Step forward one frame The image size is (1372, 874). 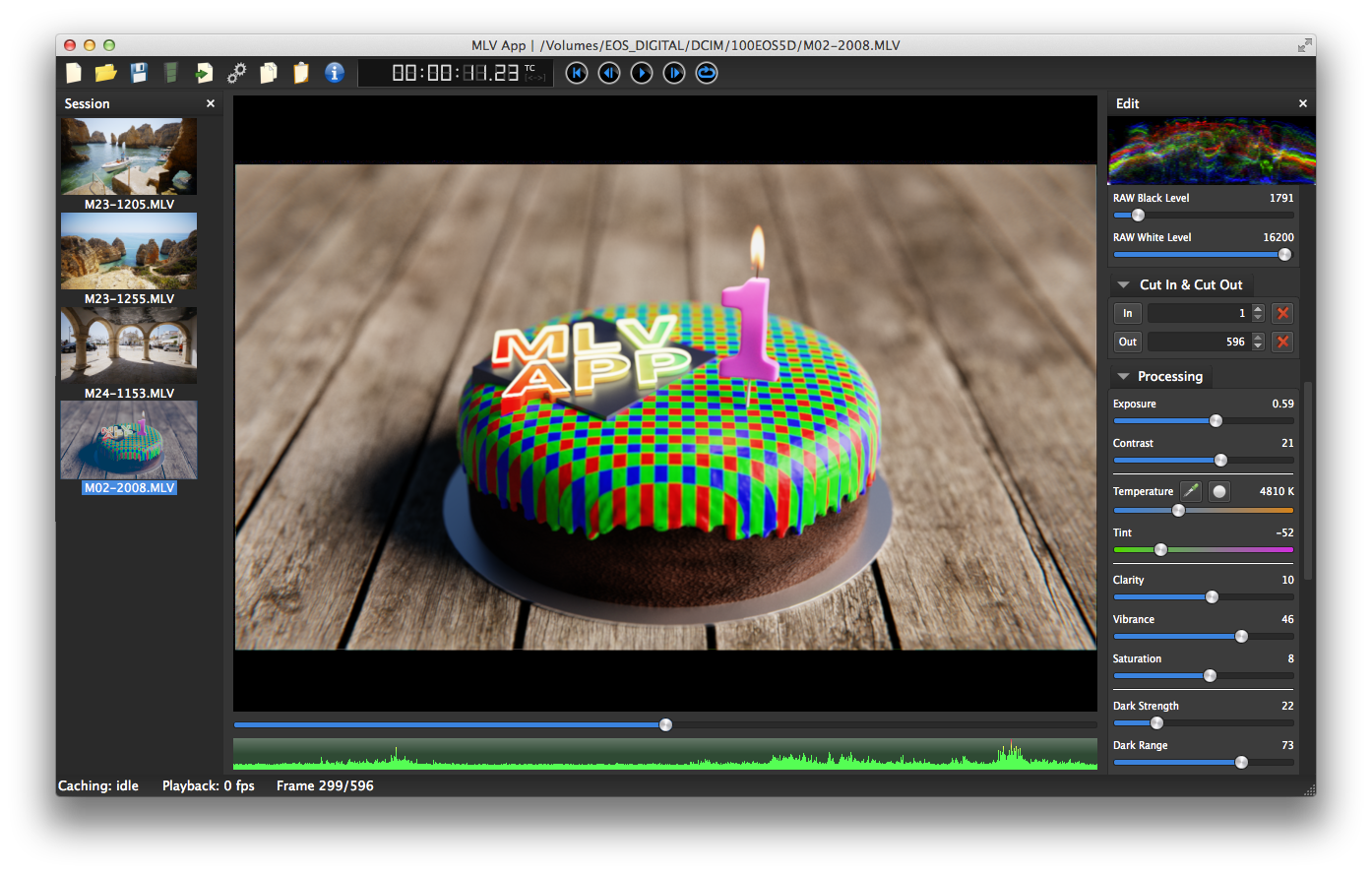coord(674,73)
